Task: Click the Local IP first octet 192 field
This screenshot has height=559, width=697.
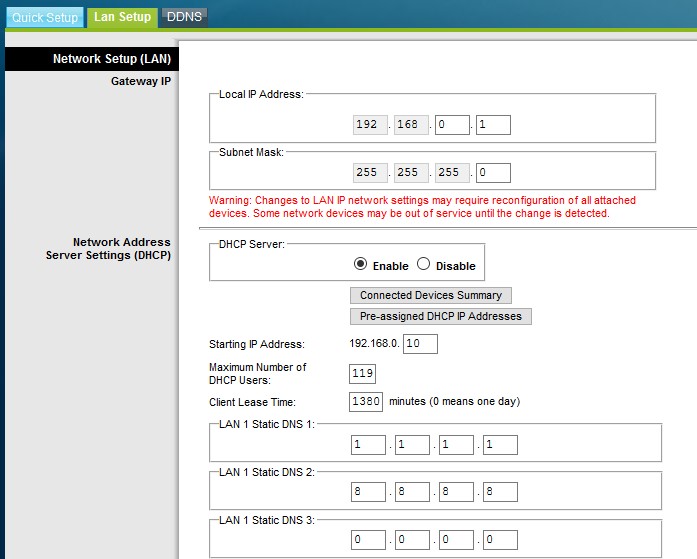Action: (370, 124)
